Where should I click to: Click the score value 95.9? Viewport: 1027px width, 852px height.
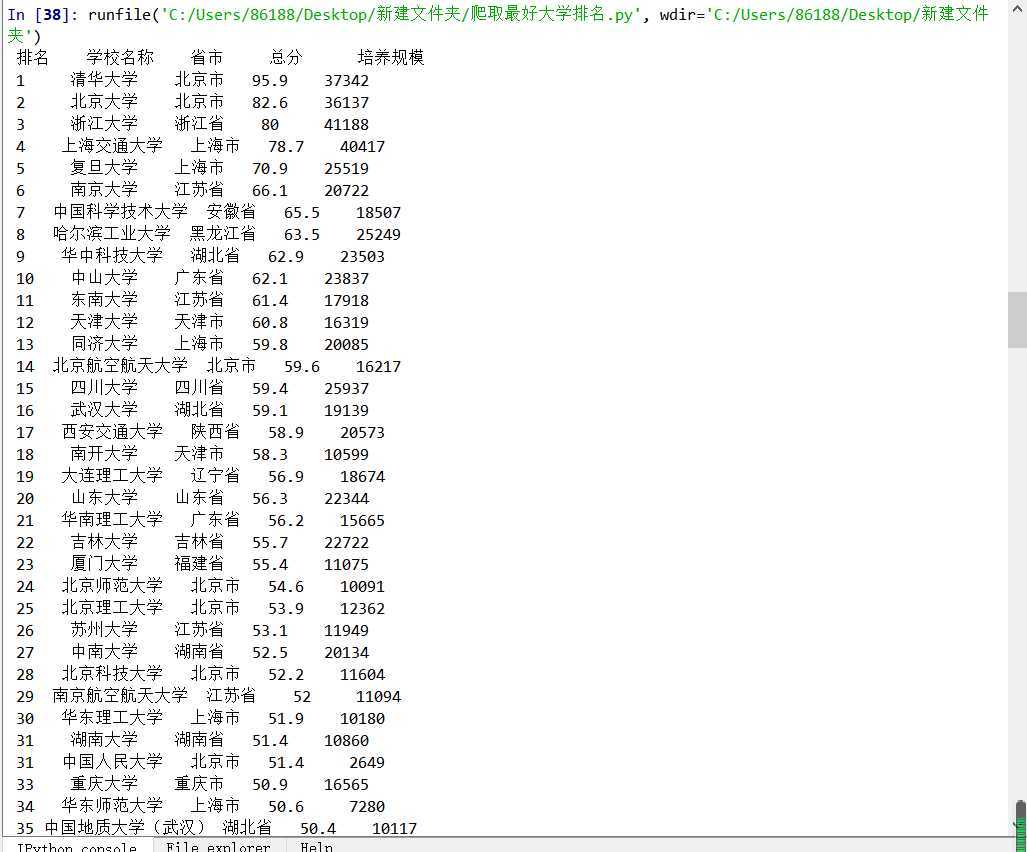click(x=270, y=81)
